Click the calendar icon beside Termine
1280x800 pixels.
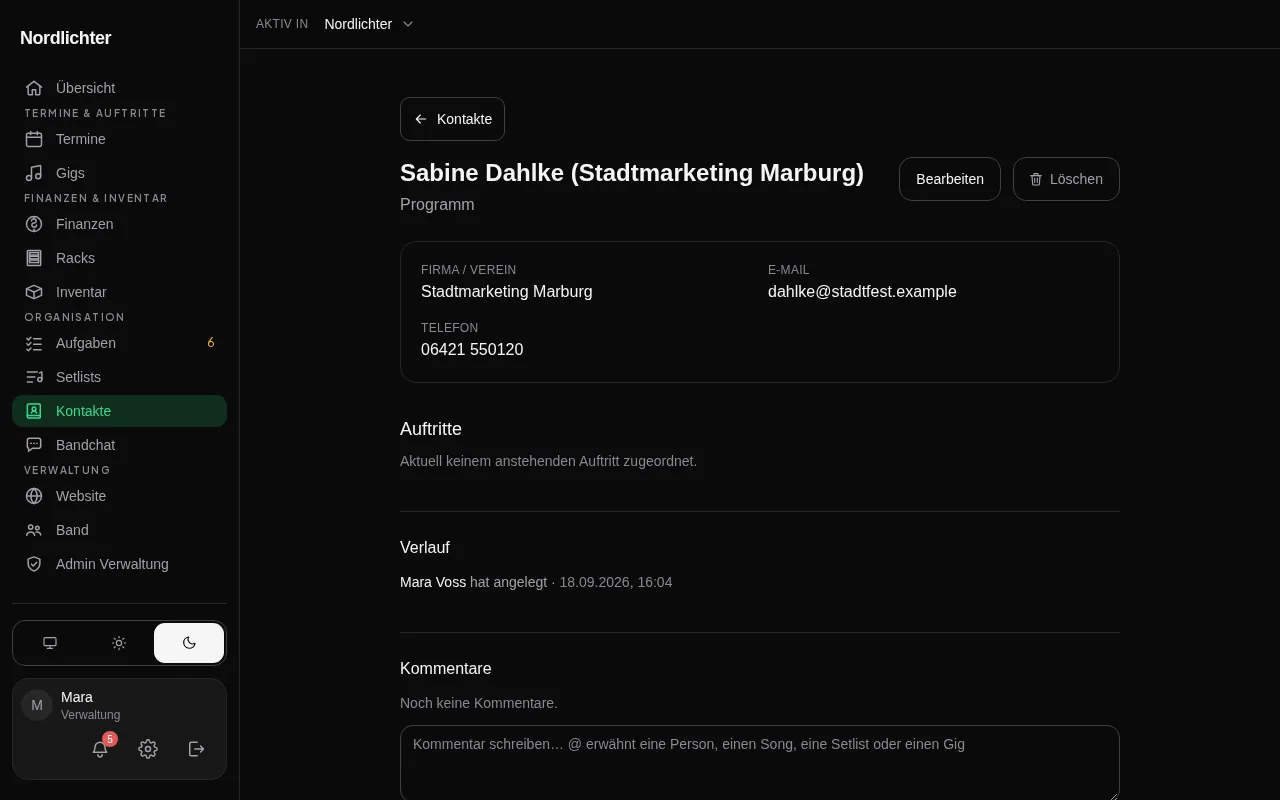pyautogui.click(x=34, y=139)
